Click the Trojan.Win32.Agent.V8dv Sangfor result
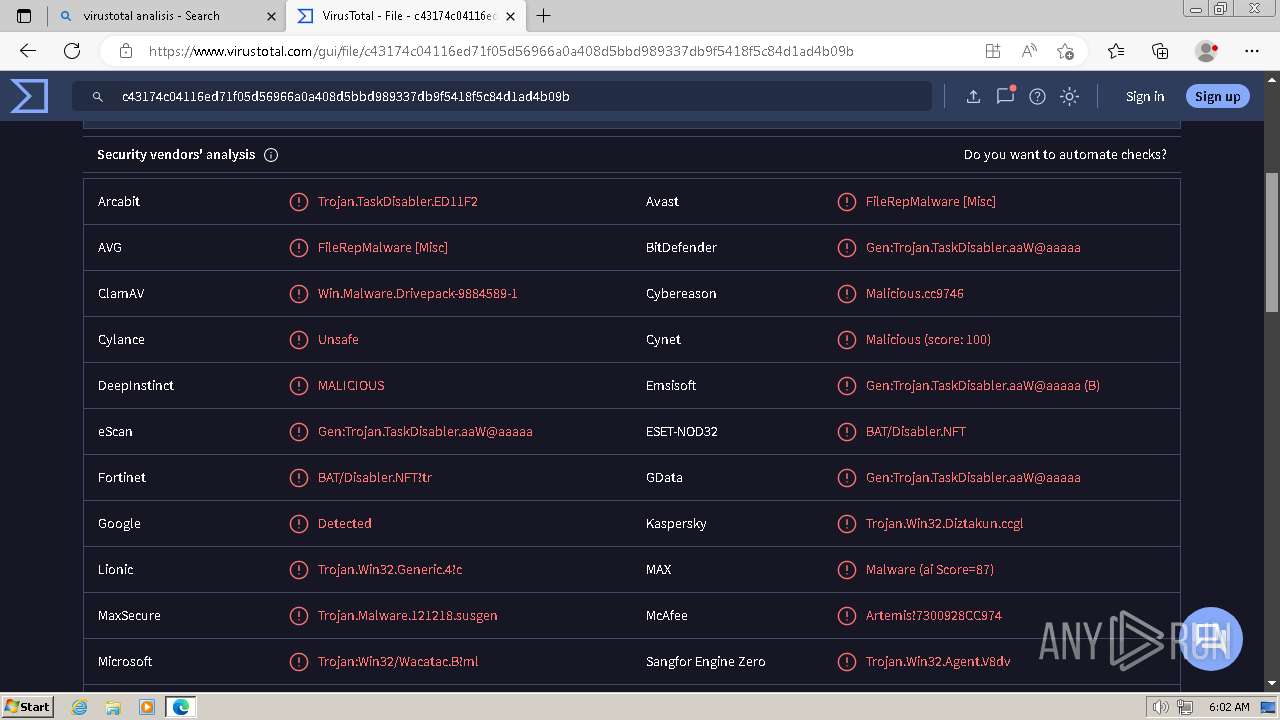1280x720 pixels. pos(938,662)
